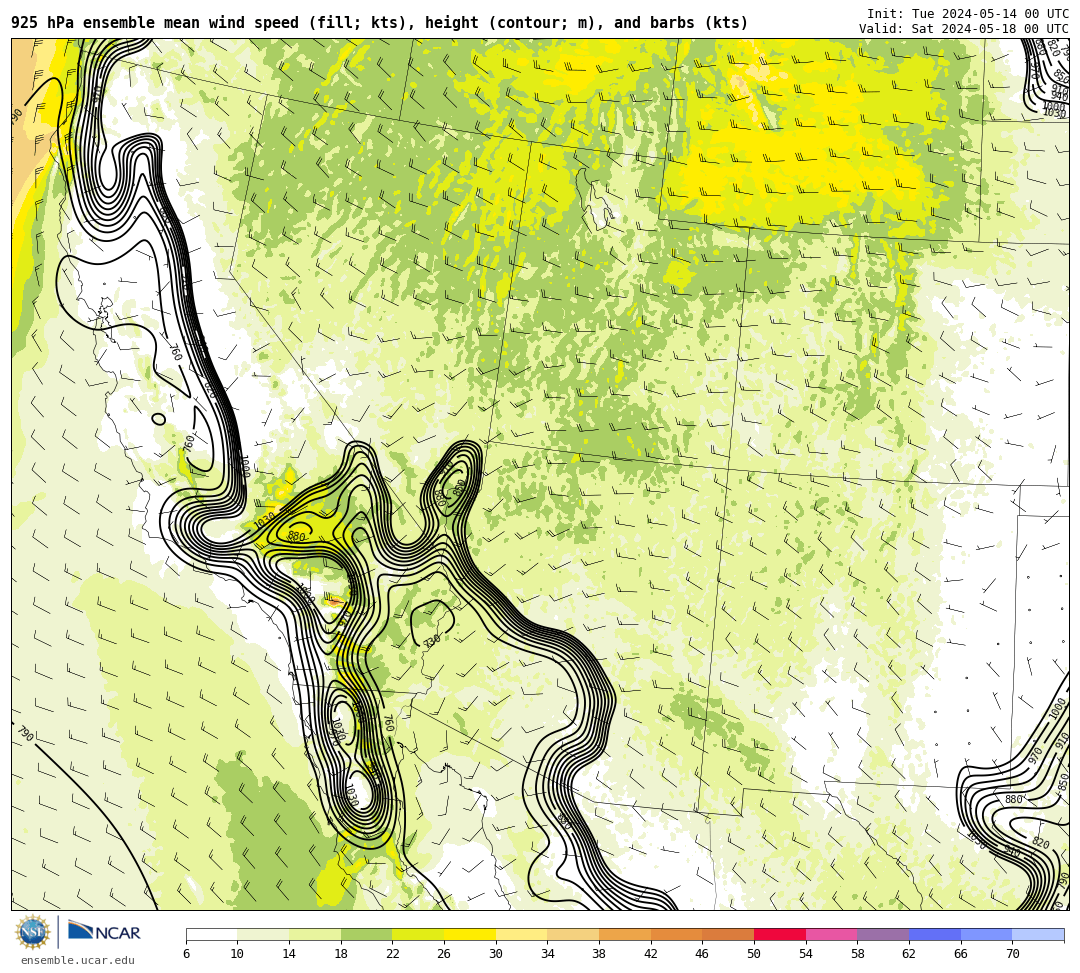Image resolution: width=1080 pixels, height=973 pixels.
Task: Click the Valid time label
Action: pyautogui.click(x=964, y=28)
